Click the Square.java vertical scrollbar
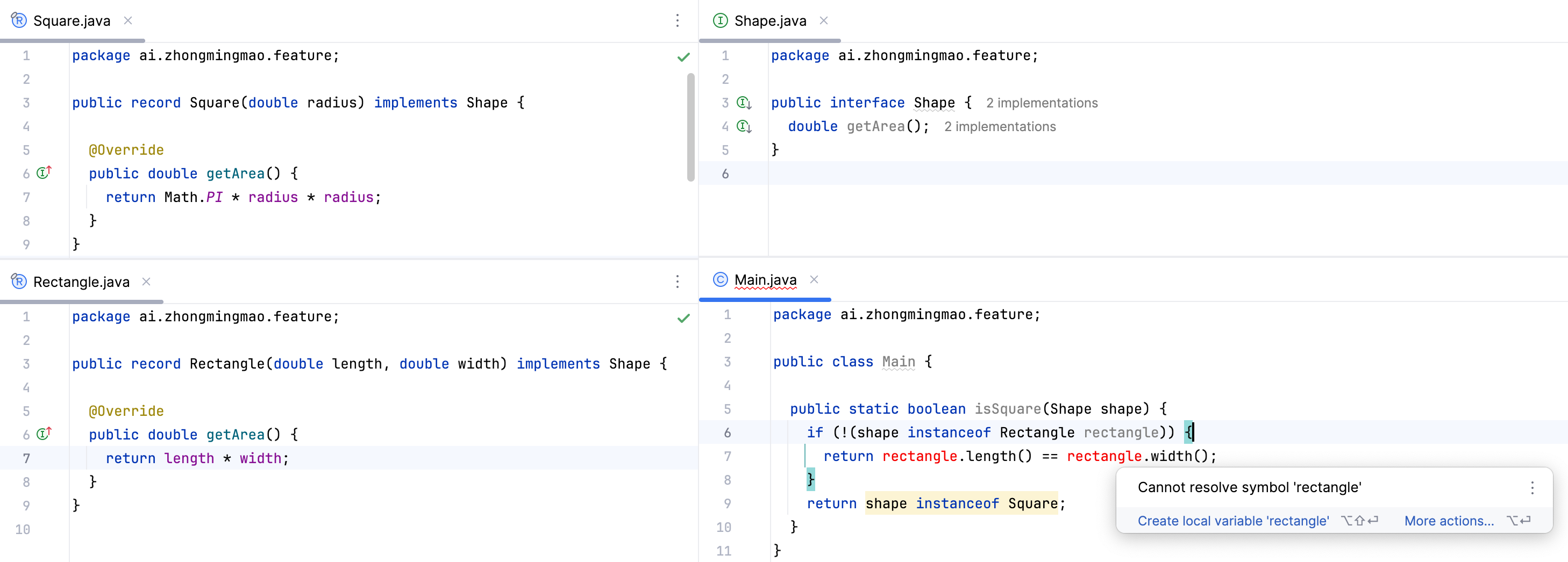1568x562 pixels. click(690, 127)
